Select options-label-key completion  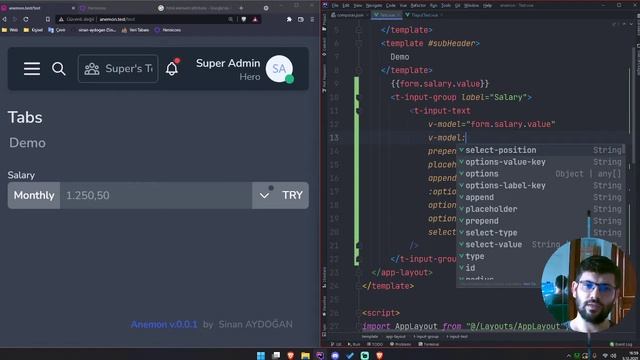[x=540, y=186]
